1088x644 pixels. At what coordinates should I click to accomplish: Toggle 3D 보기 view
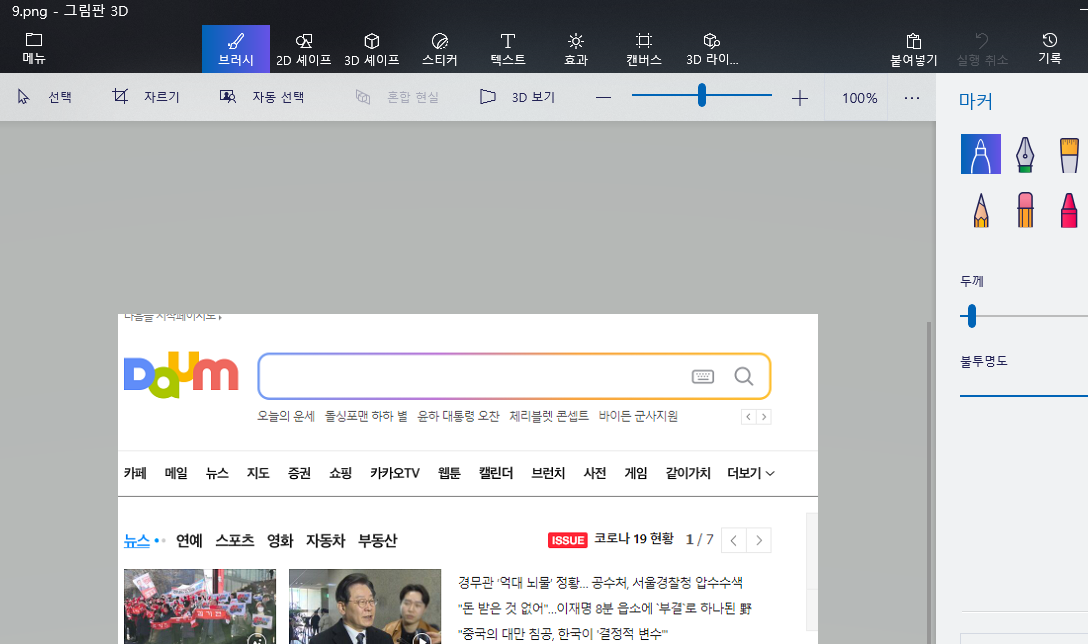pos(518,97)
